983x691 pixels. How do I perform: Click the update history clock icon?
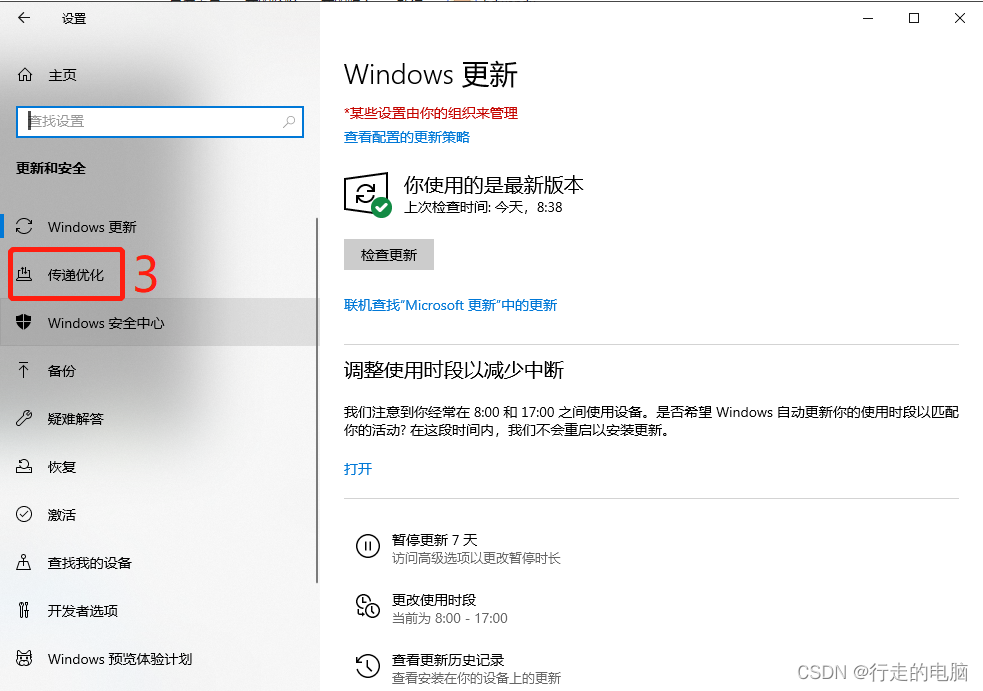pyautogui.click(x=367, y=666)
